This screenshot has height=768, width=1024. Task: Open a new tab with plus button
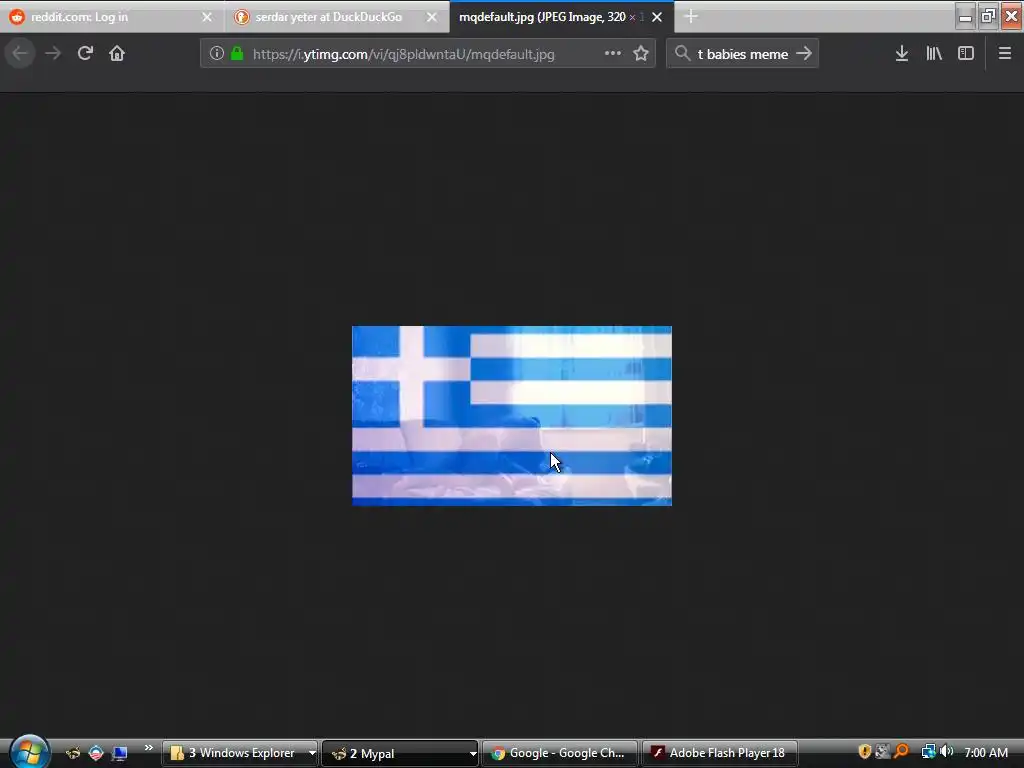click(x=691, y=17)
